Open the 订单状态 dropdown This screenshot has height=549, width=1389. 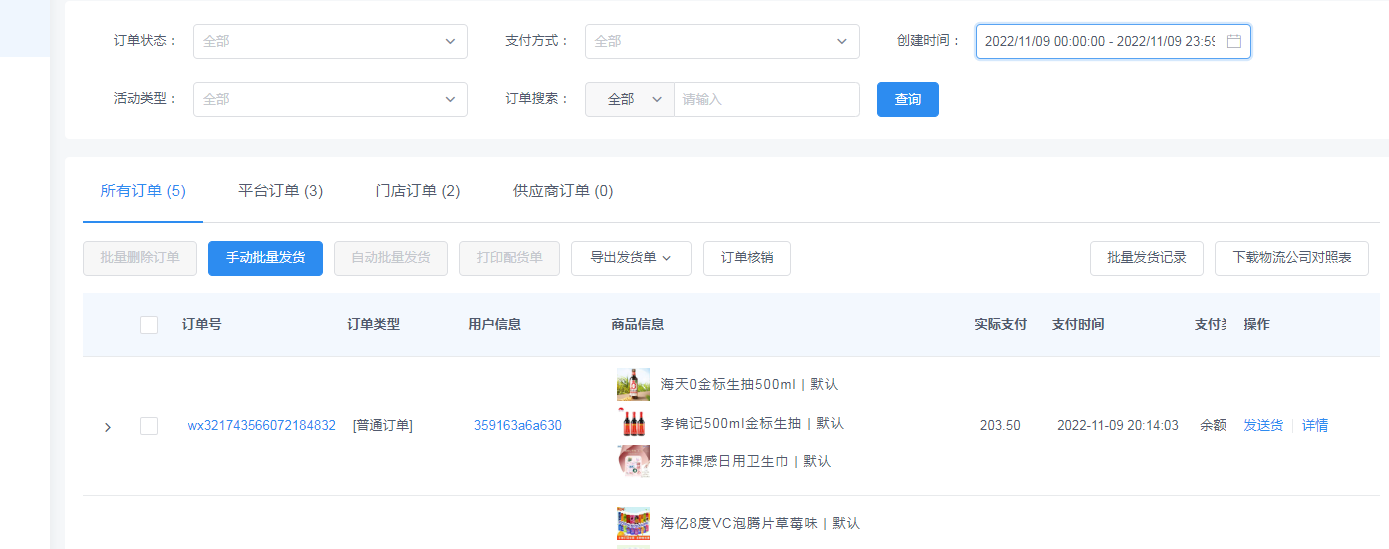[330, 41]
